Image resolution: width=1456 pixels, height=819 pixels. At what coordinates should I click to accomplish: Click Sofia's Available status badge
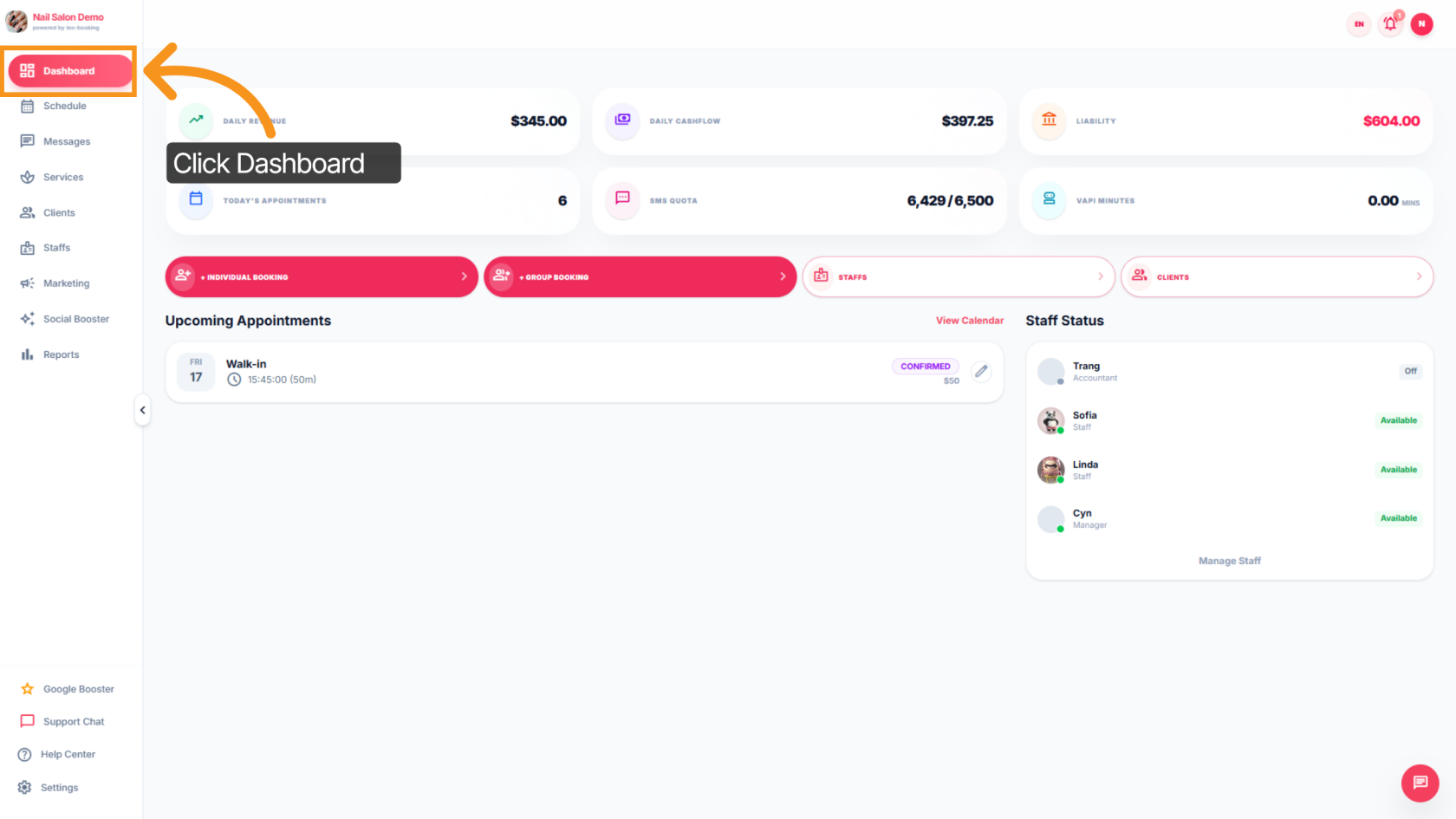tap(1398, 420)
